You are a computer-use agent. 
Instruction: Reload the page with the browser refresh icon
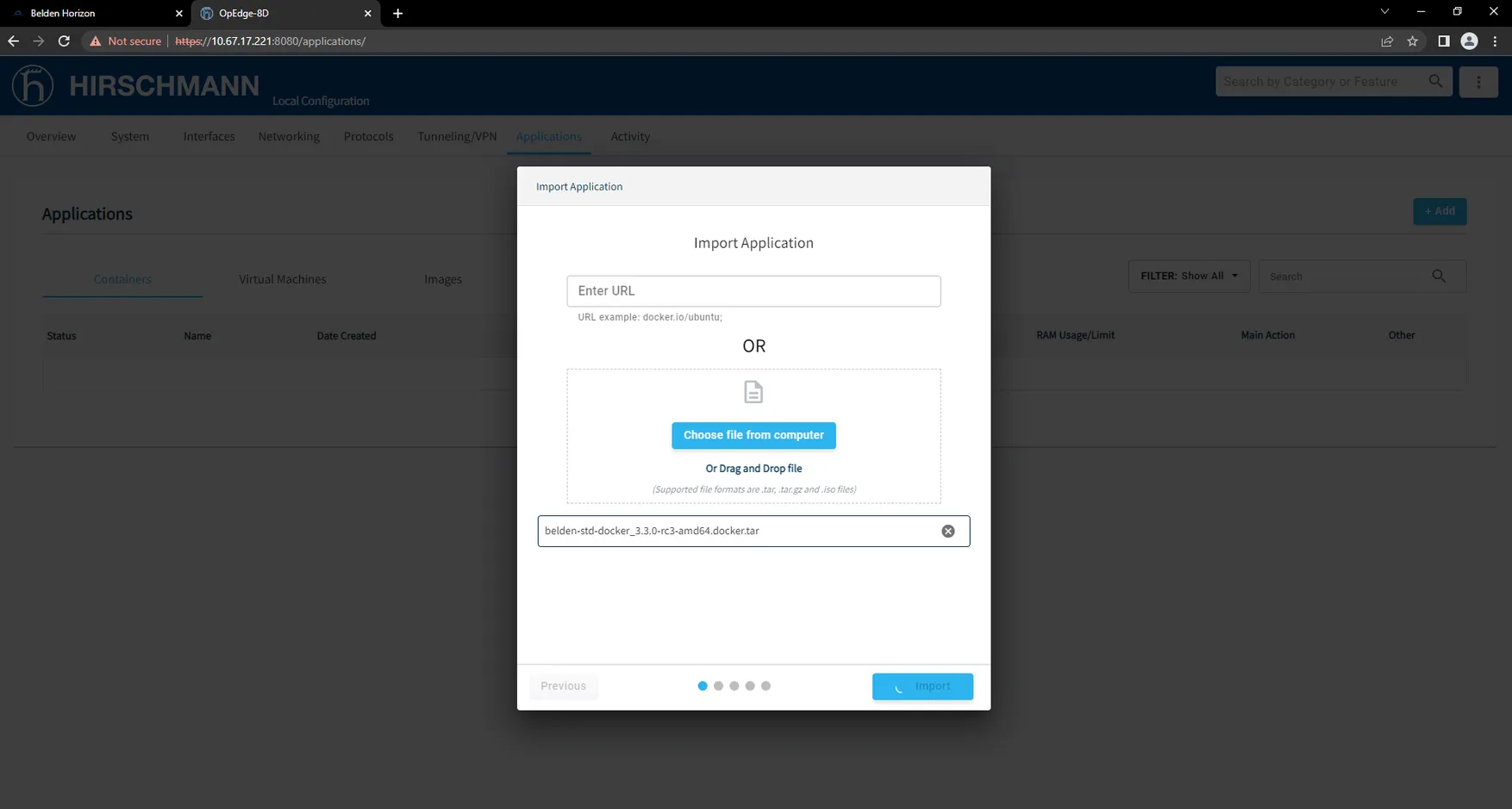click(x=64, y=40)
